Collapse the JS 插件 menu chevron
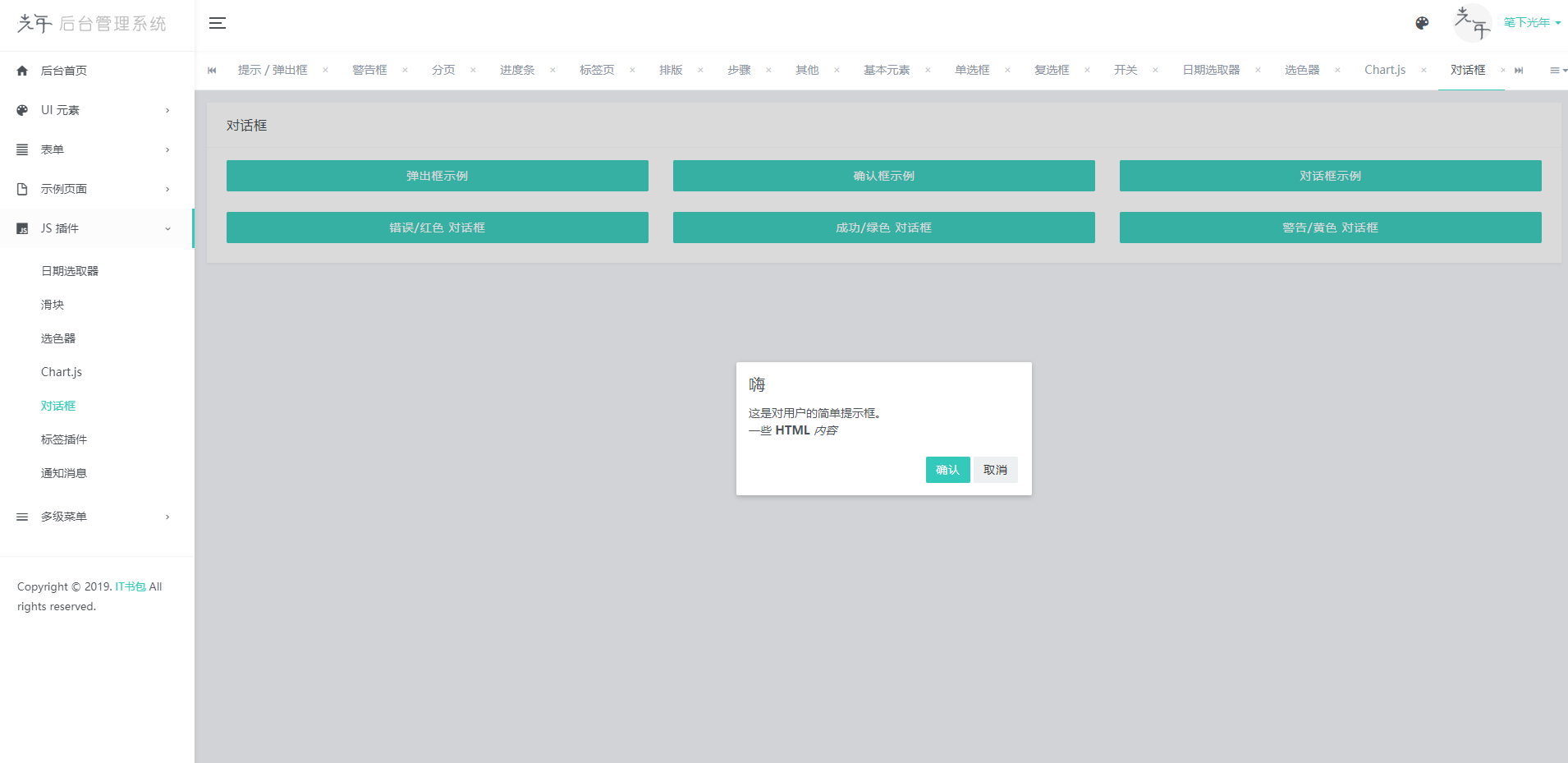Image resolution: width=1568 pixels, height=763 pixels. point(167,228)
